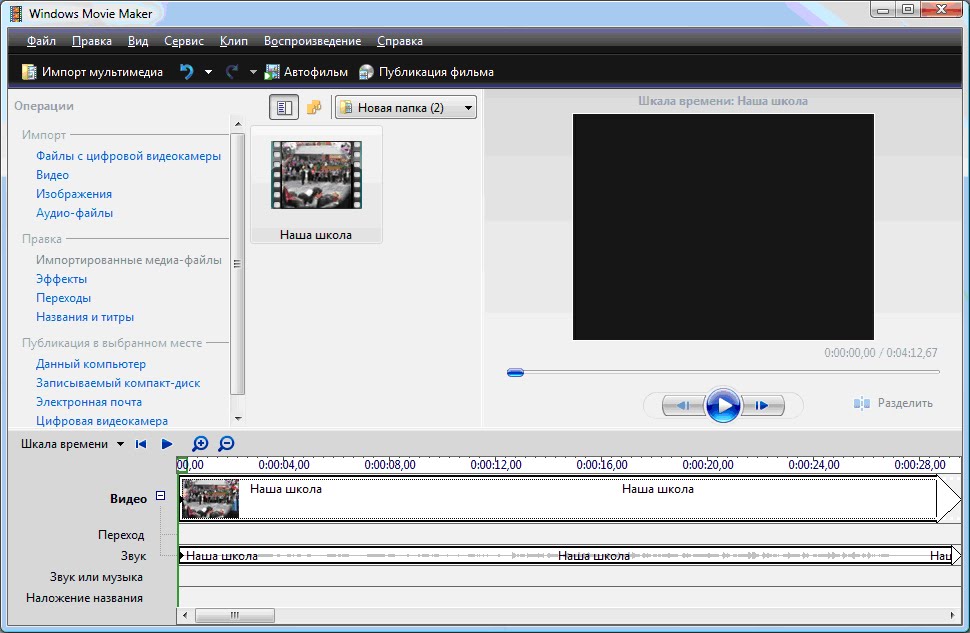This screenshot has height=633, width=970.
Task: Click the Undo arrow icon in toolbar
Action: (x=186, y=72)
